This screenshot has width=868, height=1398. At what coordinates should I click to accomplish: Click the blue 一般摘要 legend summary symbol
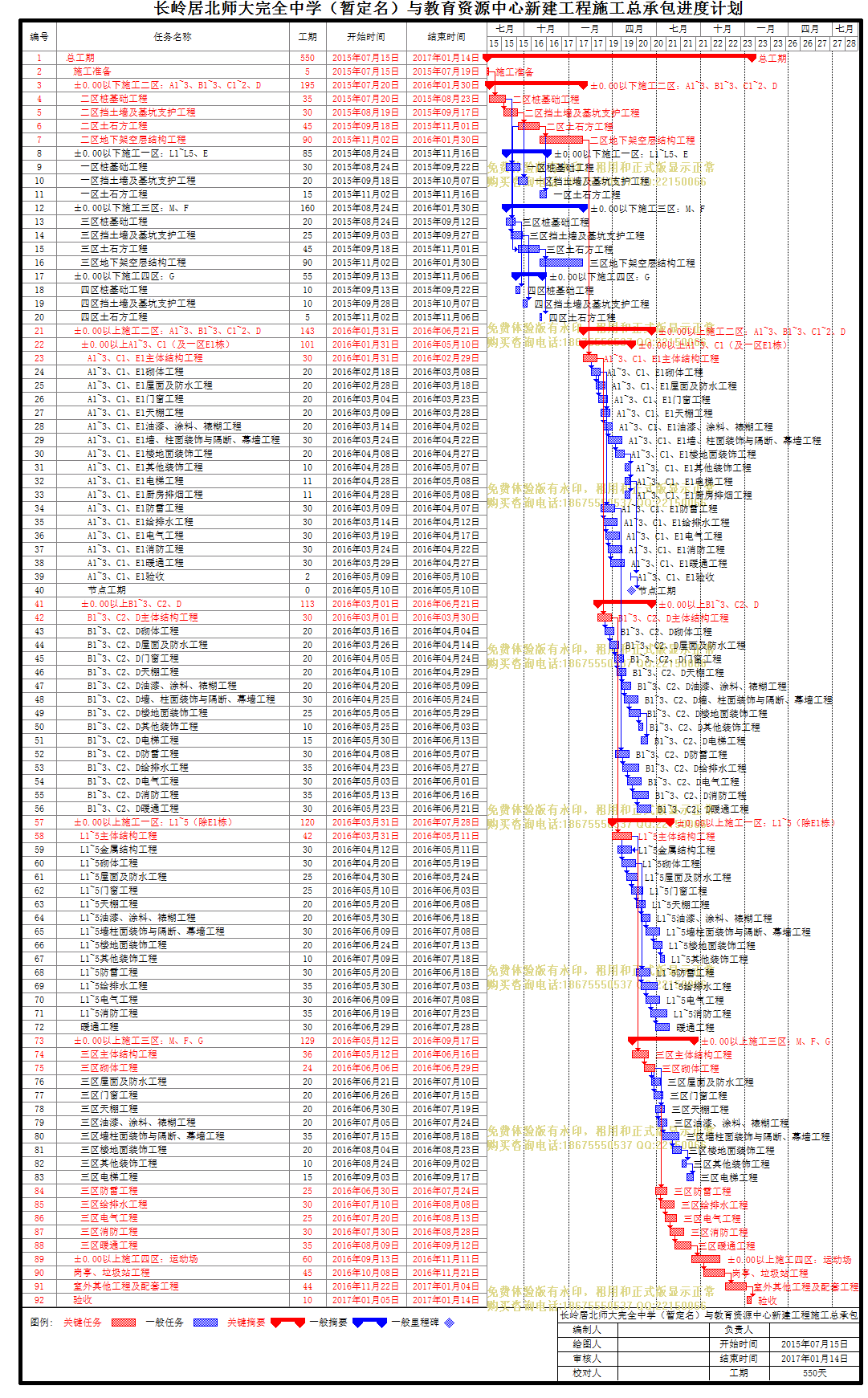(x=369, y=1323)
